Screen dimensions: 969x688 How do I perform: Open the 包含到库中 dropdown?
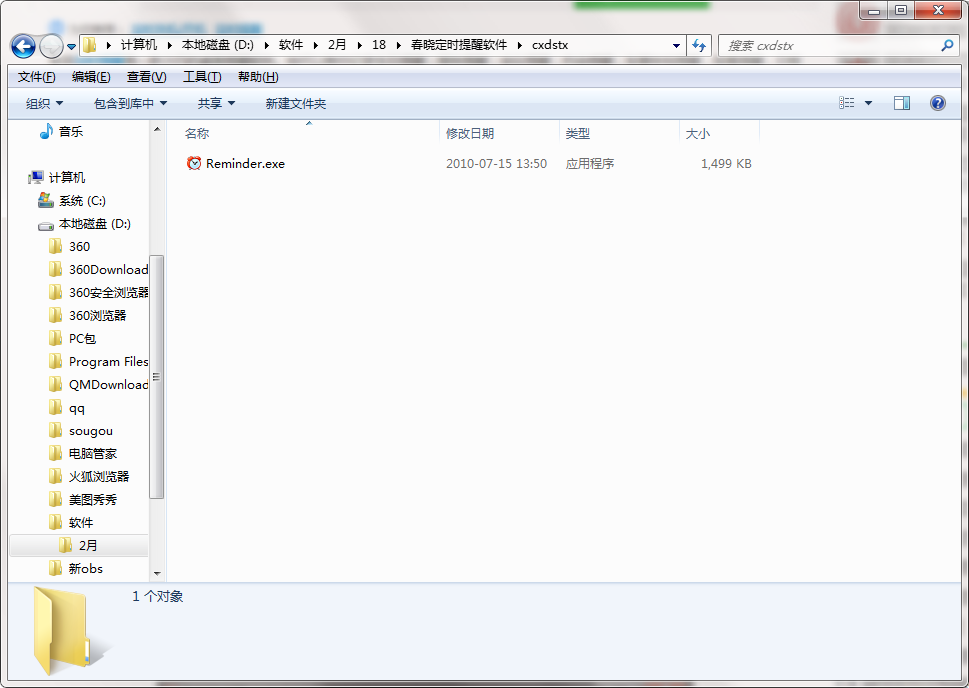[x=130, y=103]
